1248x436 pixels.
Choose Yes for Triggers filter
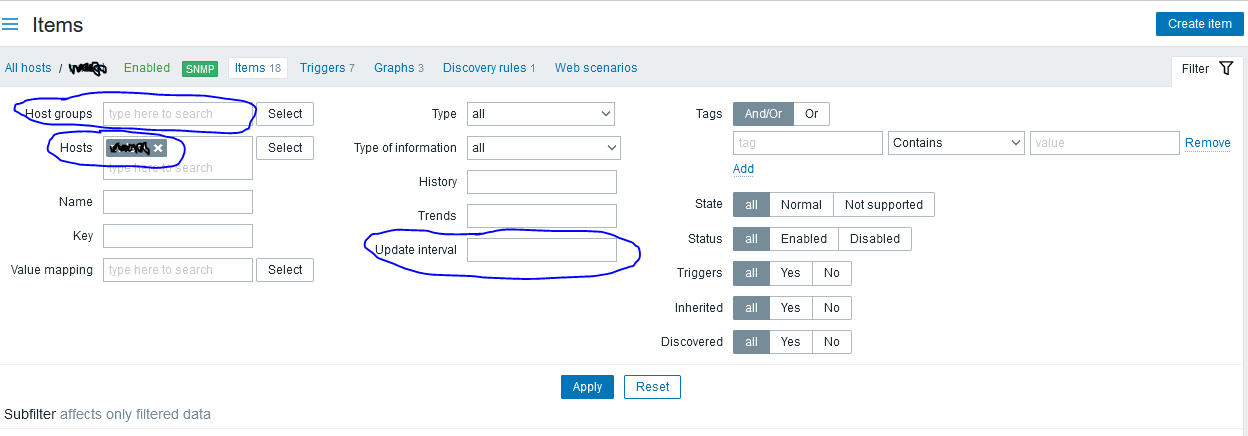coord(790,273)
